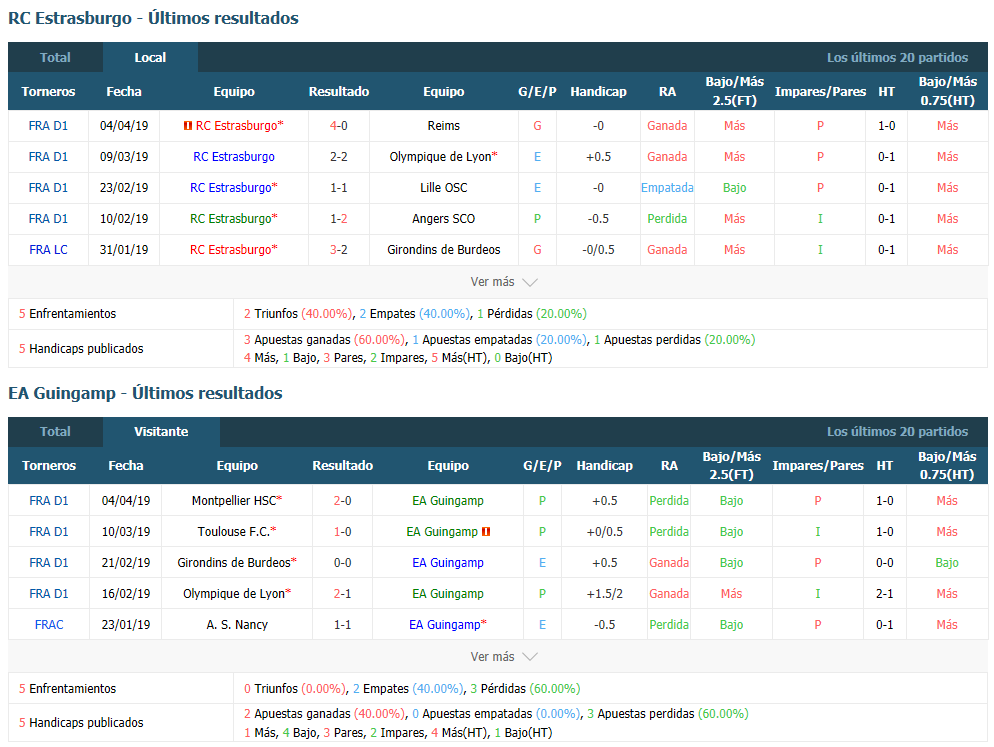Click the Lille OSC team name
Image resolution: width=994 pixels, height=747 pixels.
point(444,188)
